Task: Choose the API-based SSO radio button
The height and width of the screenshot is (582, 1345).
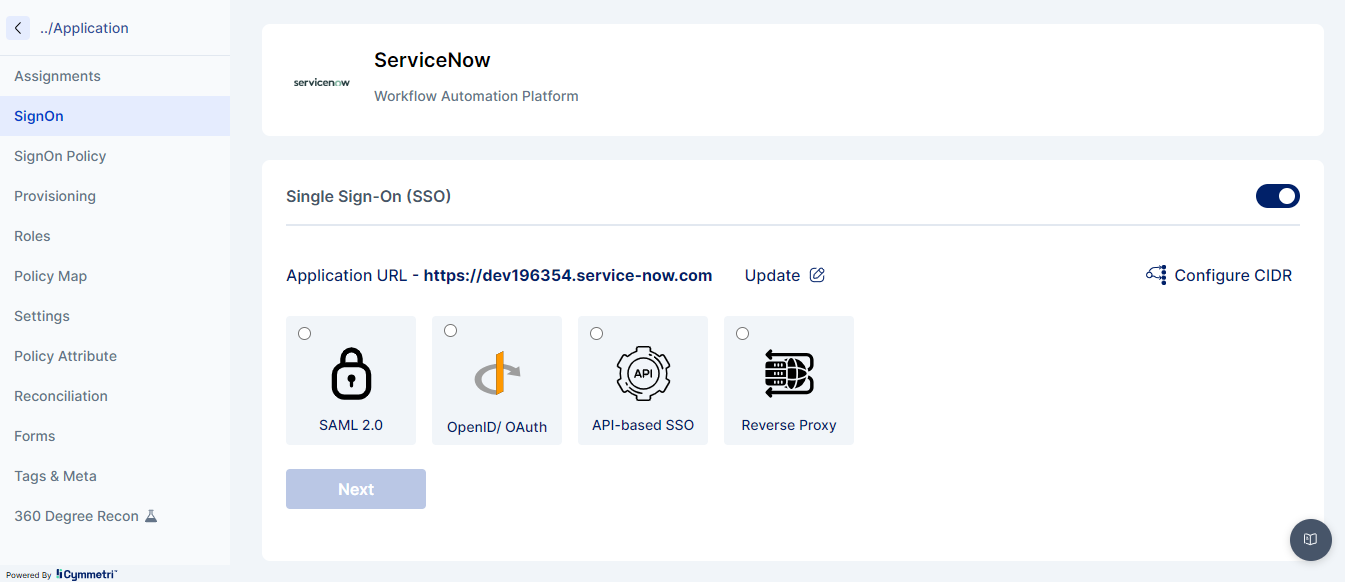Action: (x=596, y=333)
